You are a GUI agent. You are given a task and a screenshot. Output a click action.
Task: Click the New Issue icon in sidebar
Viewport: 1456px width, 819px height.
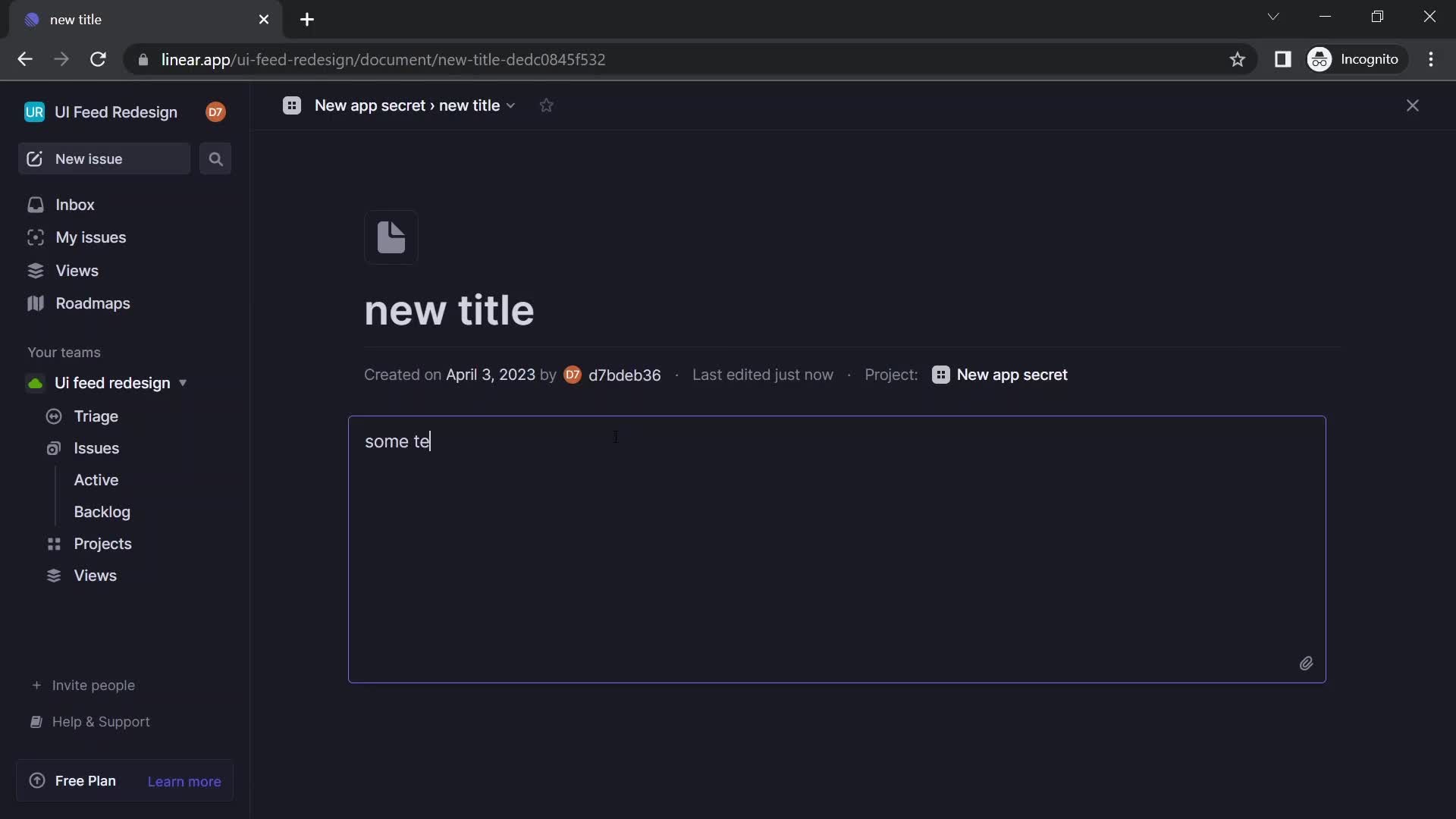coord(35,158)
